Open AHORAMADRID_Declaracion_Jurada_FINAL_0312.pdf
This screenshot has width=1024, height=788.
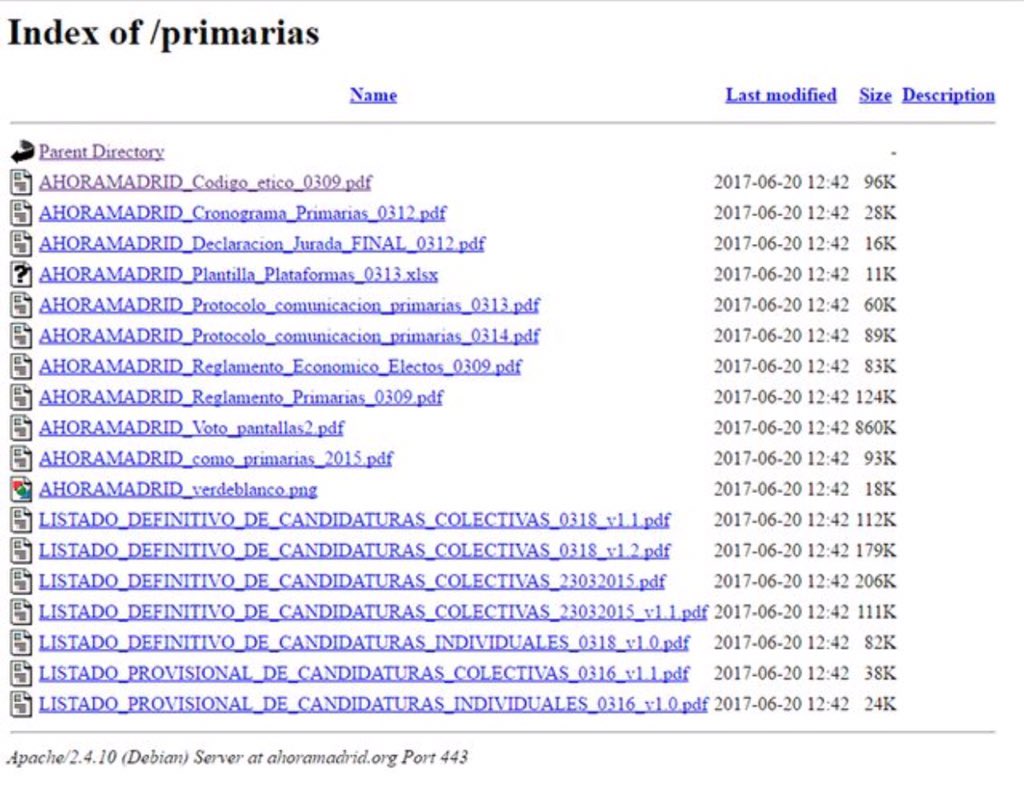[262, 244]
